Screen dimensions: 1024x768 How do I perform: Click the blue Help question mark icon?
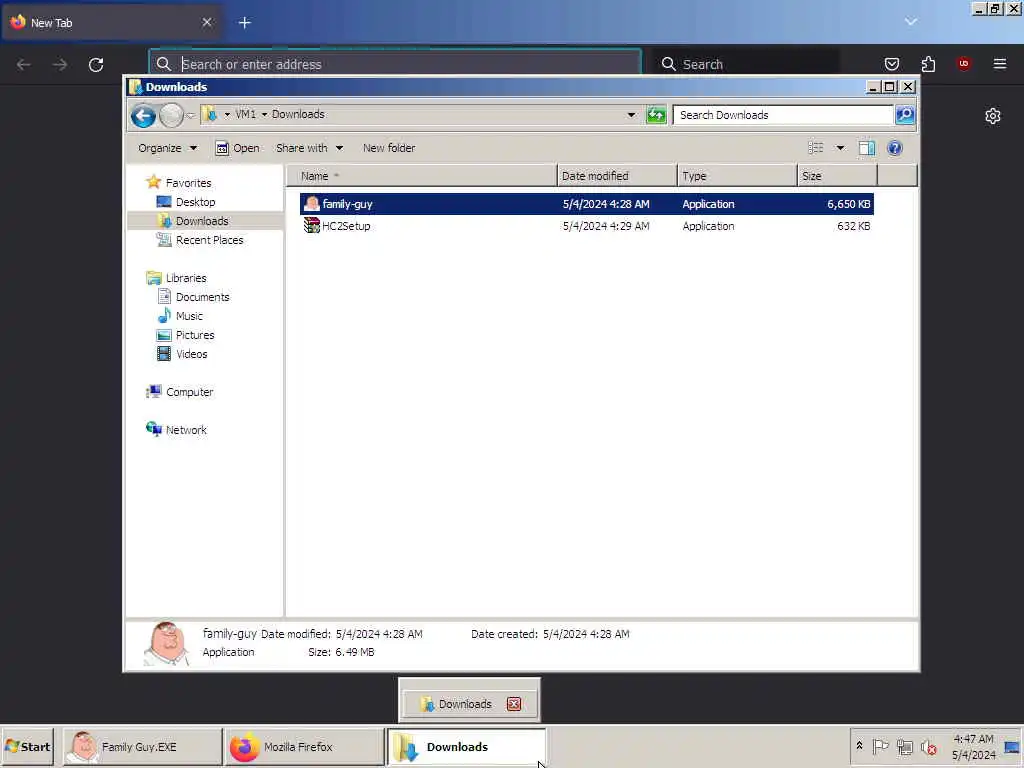point(895,148)
